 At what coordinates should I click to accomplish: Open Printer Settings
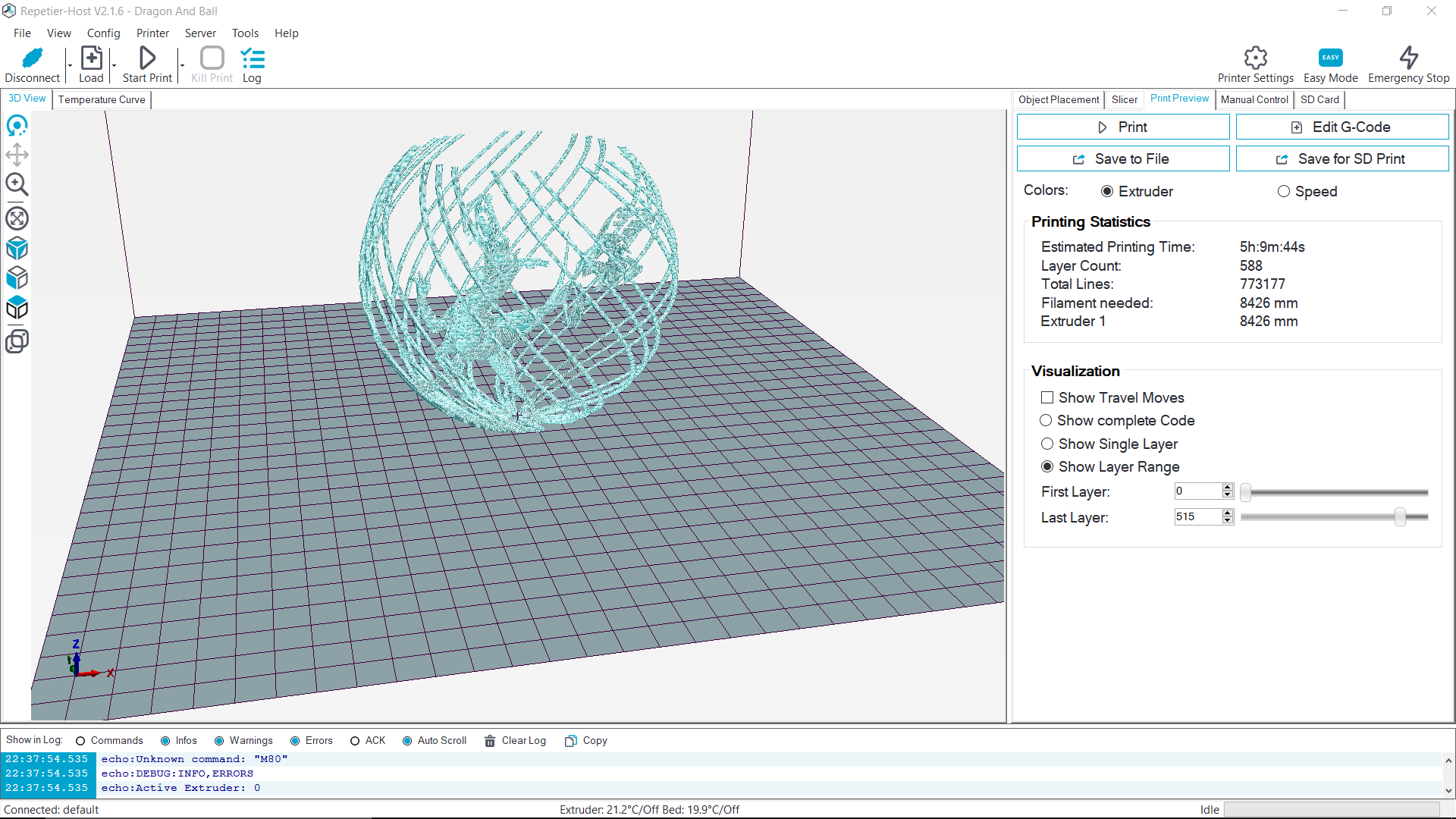click(1255, 64)
